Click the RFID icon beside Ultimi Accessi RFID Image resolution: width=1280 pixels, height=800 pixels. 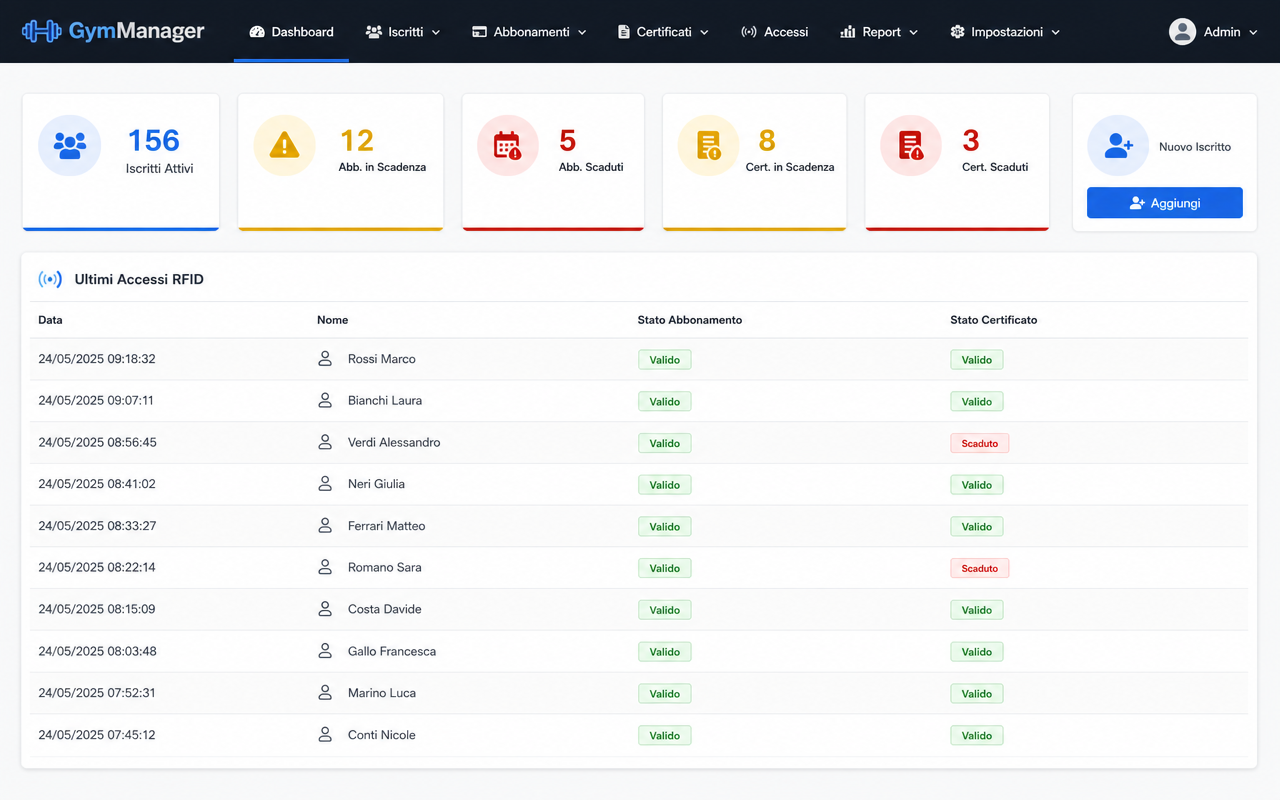tap(50, 279)
